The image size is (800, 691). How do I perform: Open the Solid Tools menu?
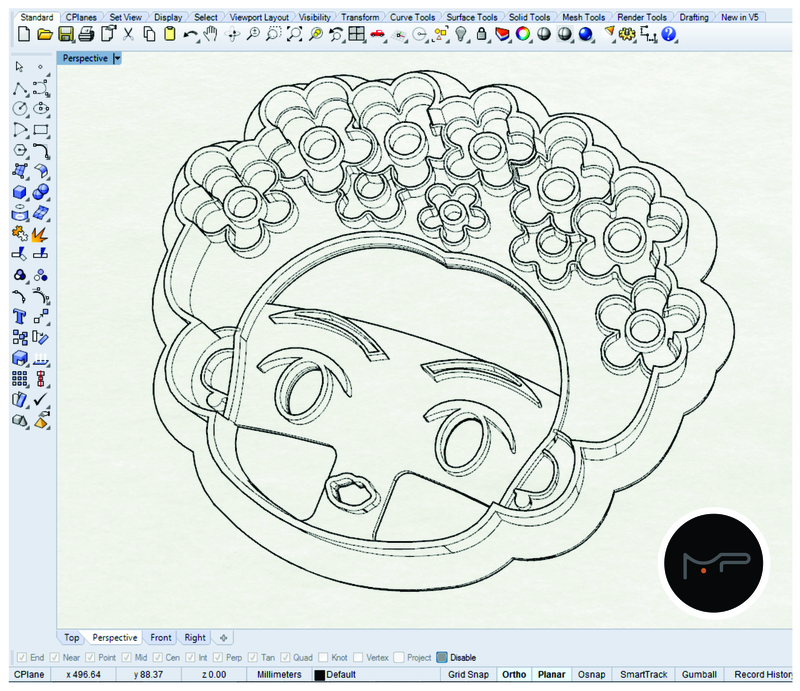[x=529, y=16]
